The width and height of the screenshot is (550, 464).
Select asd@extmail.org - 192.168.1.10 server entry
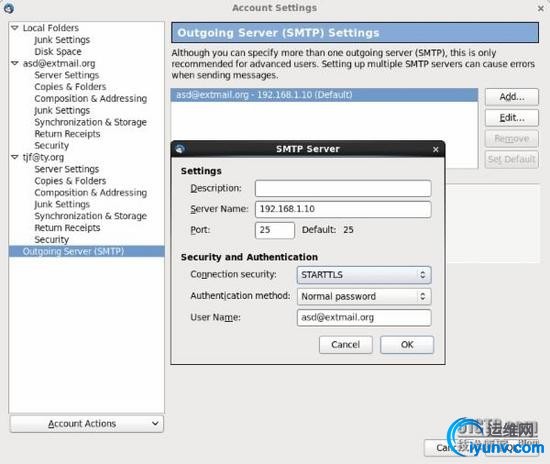coord(324,95)
